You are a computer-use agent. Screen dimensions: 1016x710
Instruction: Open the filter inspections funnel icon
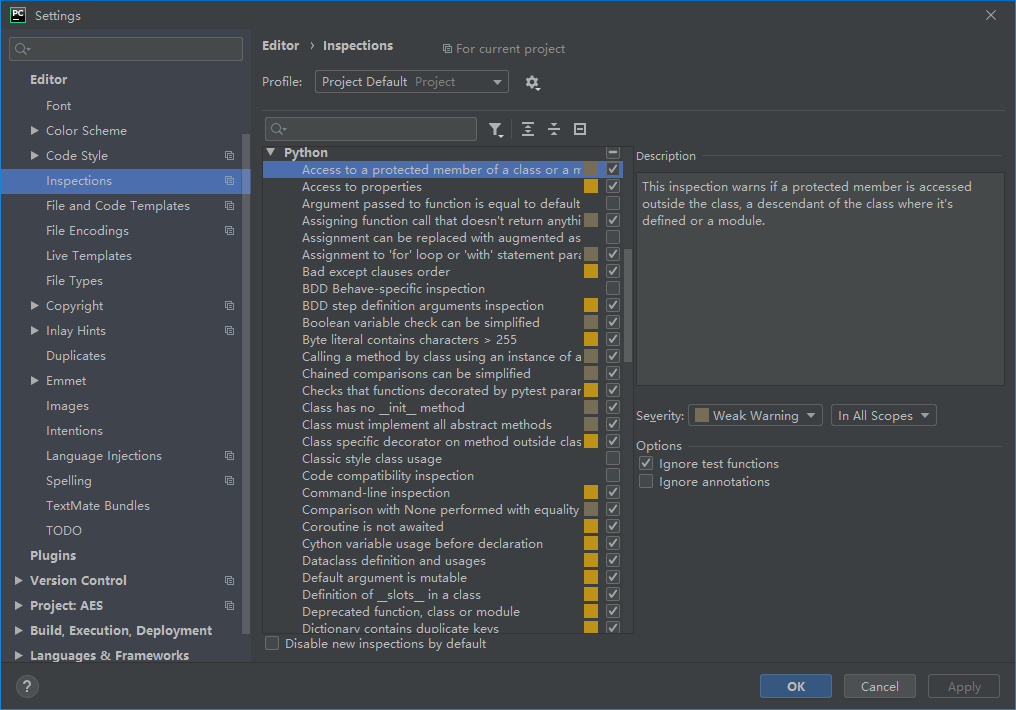click(496, 130)
